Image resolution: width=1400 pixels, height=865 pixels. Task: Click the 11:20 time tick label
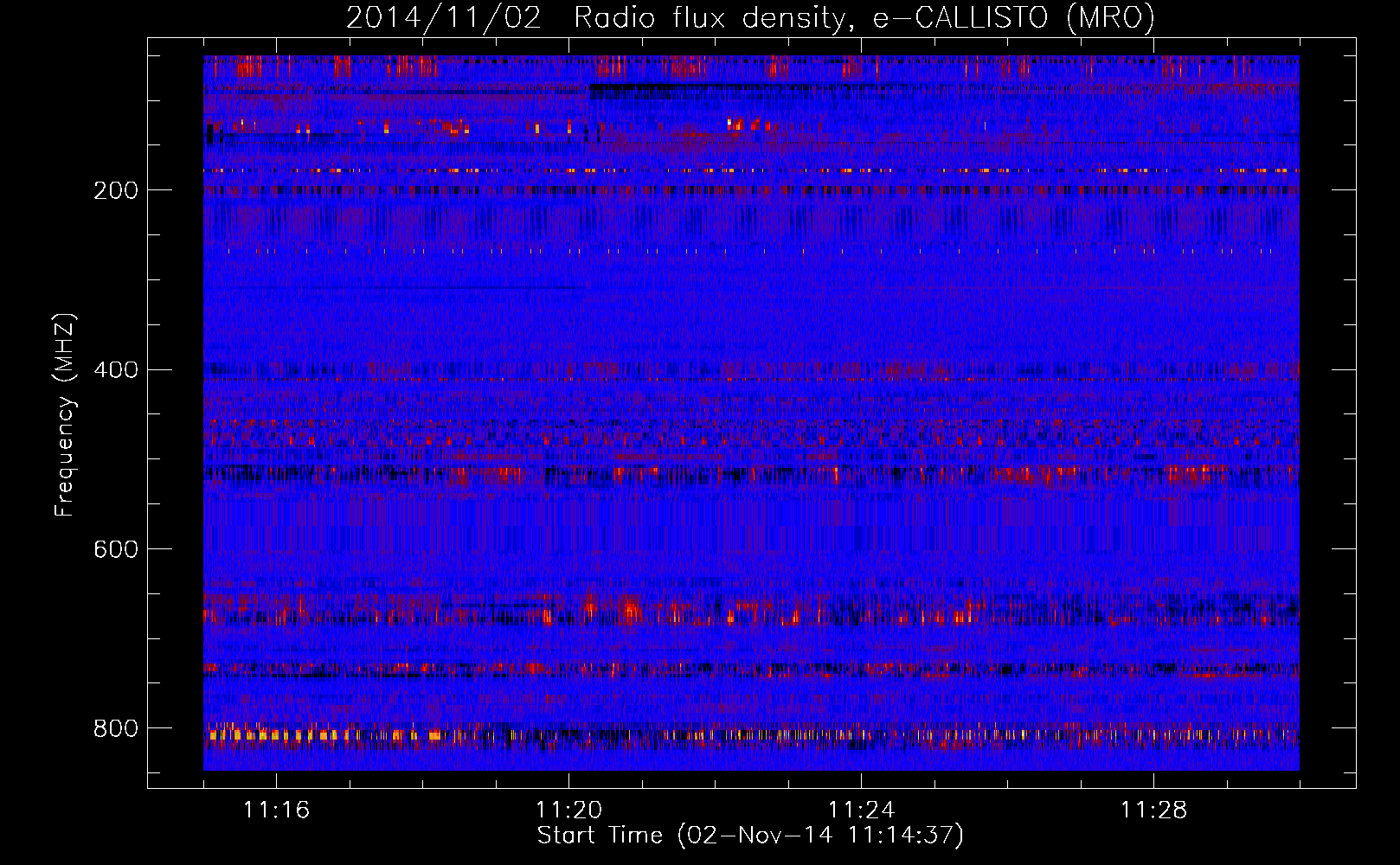click(568, 811)
